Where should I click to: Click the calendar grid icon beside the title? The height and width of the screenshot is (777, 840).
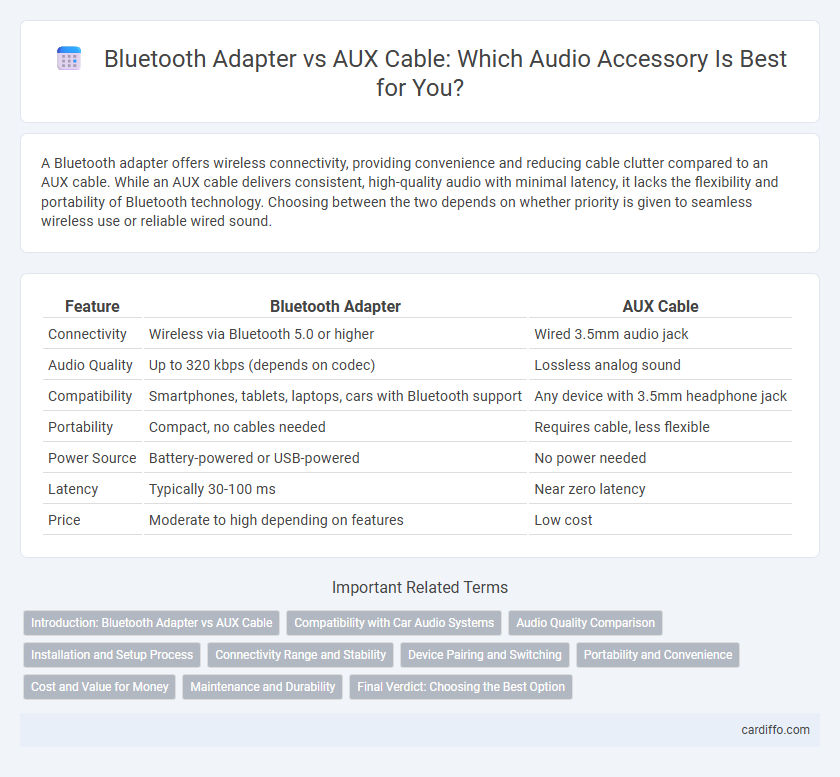69,58
